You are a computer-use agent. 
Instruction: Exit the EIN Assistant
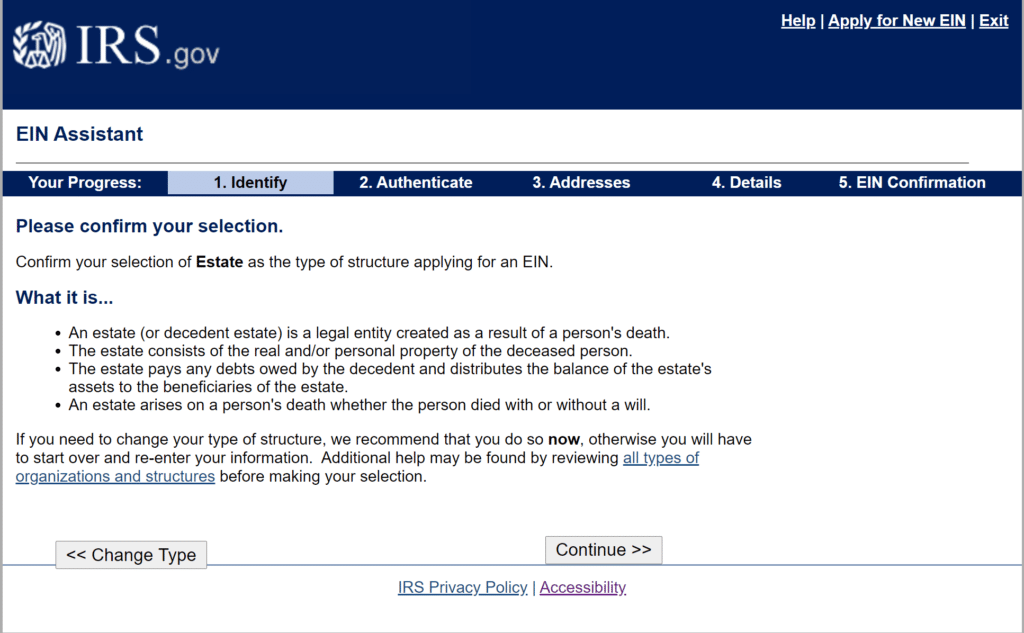click(993, 20)
